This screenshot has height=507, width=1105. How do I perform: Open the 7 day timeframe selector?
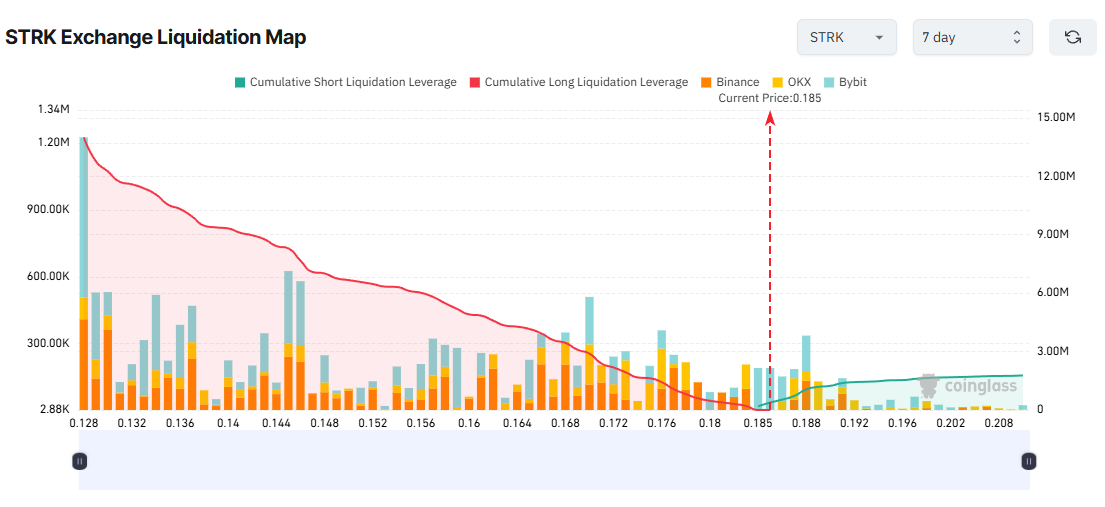(x=972, y=37)
